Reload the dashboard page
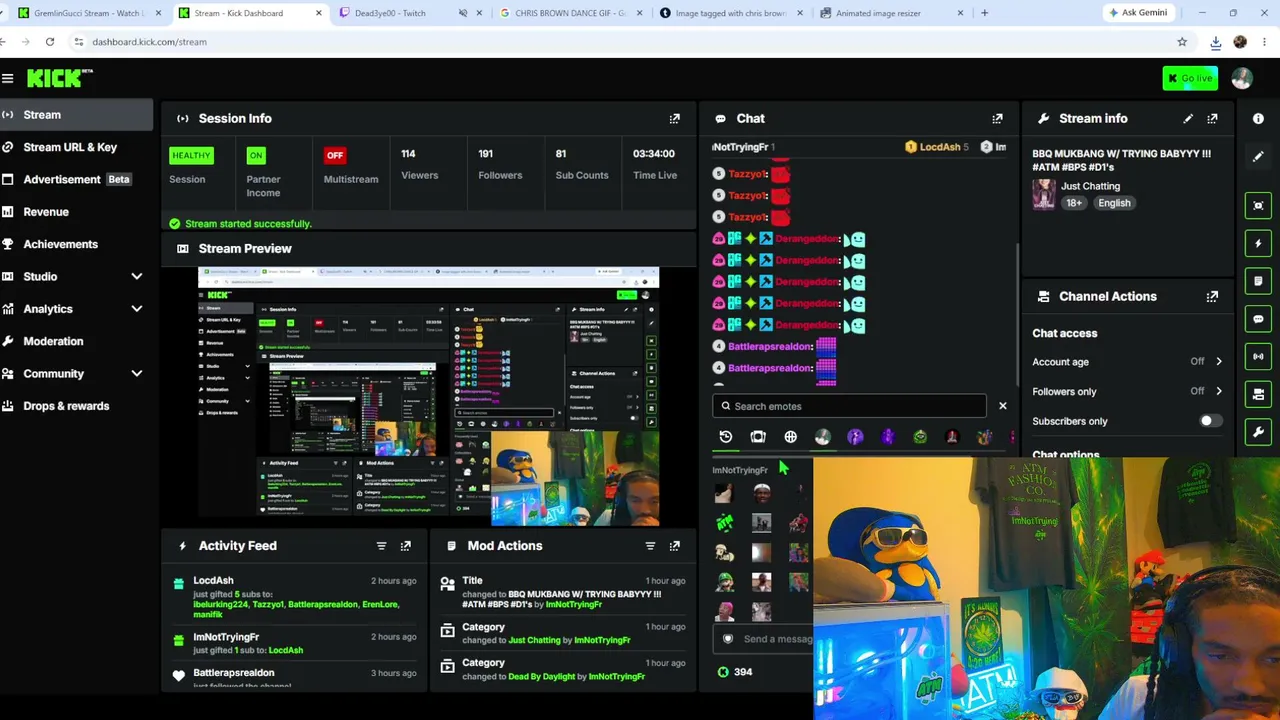Viewport: 1280px width, 720px height. [50, 42]
